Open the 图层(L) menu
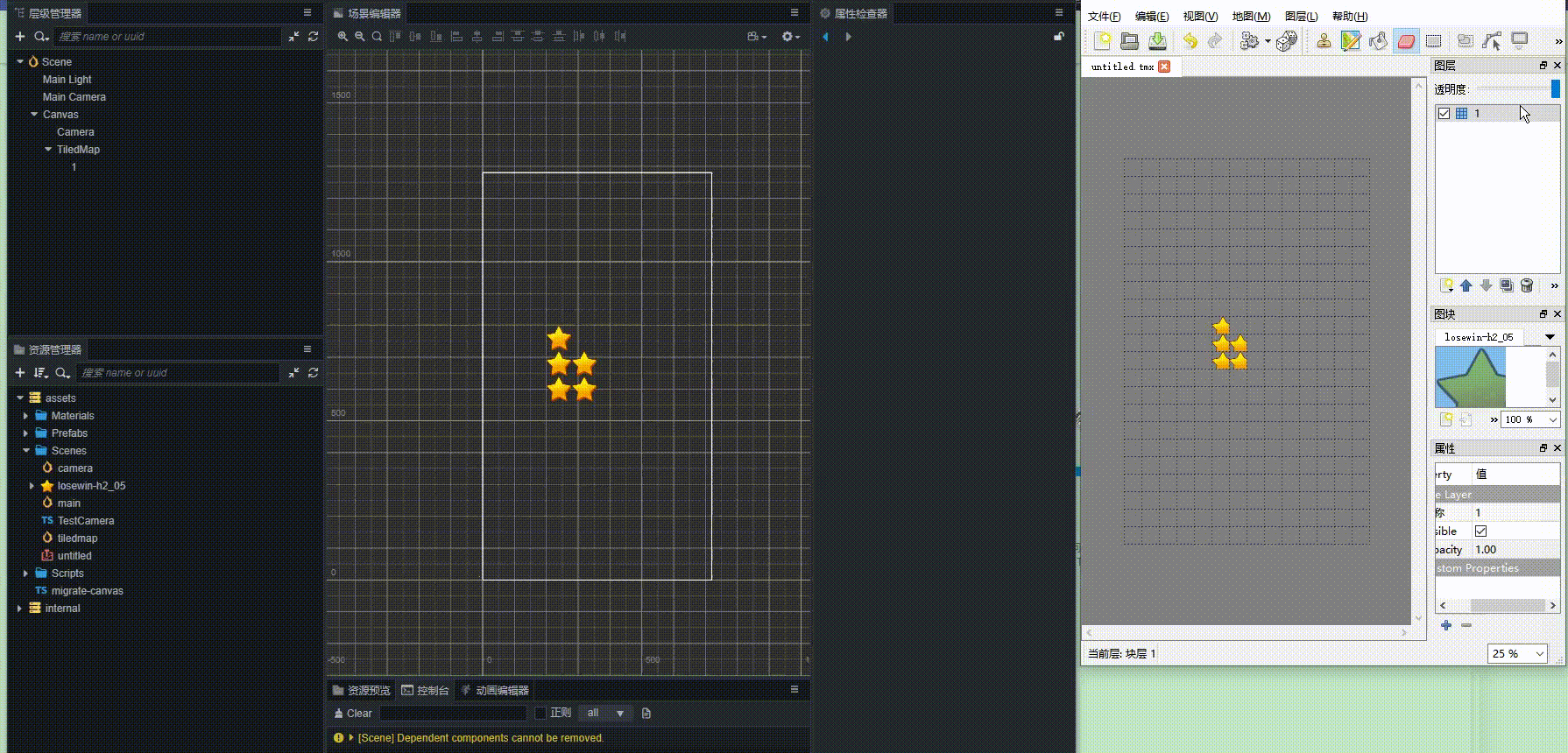 click(x=1301, y=16)
